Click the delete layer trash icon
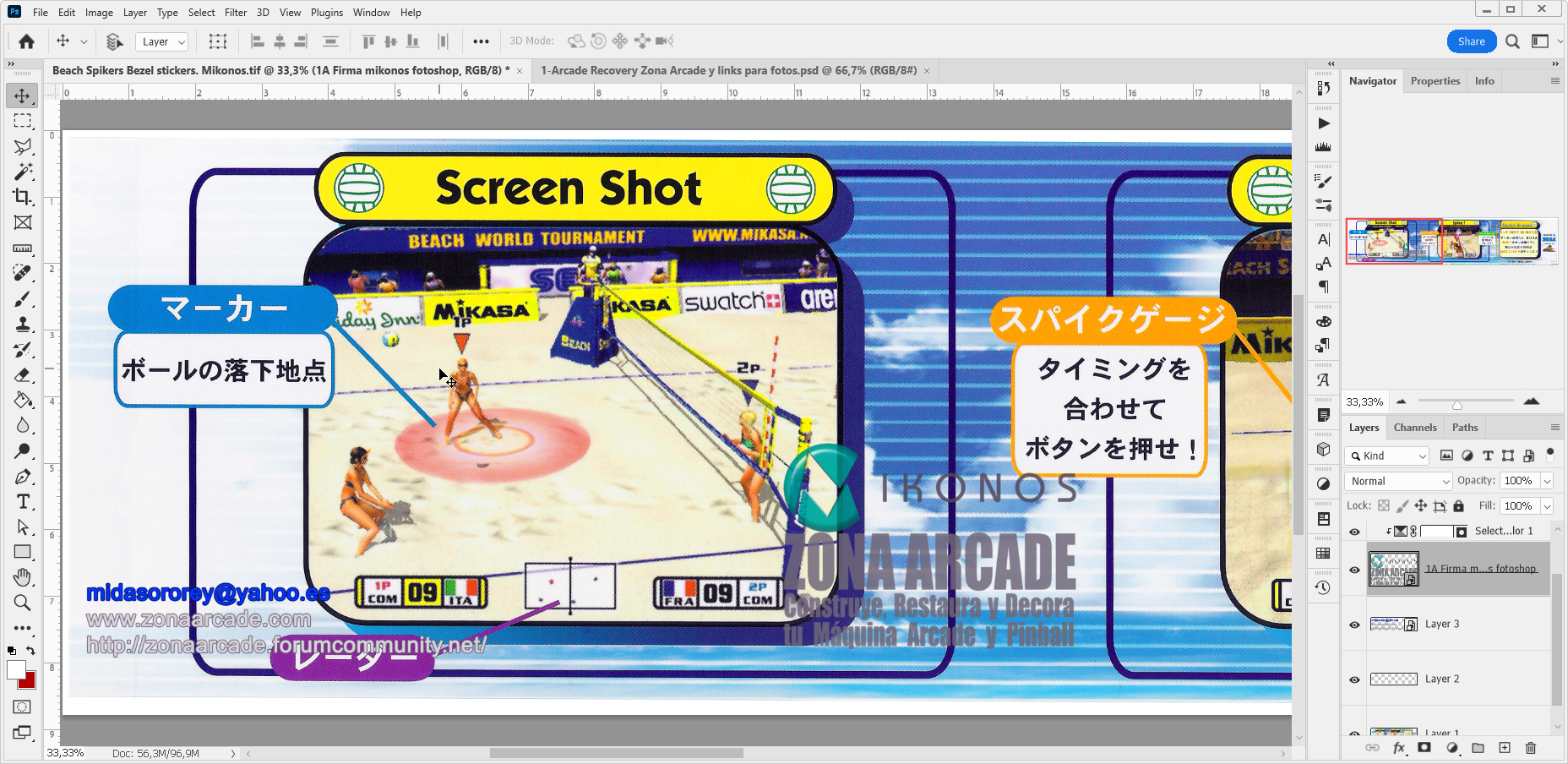This screenshot has width=1568, height=764. (x=1530, y=748)
